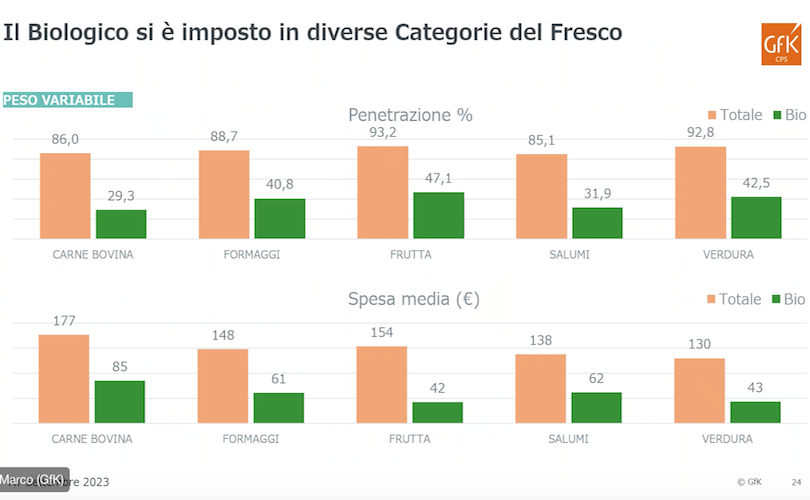
Task: Click Bio legend swatch in Spesa media chart
Action: pyautogui.click(x=776, y=299)
